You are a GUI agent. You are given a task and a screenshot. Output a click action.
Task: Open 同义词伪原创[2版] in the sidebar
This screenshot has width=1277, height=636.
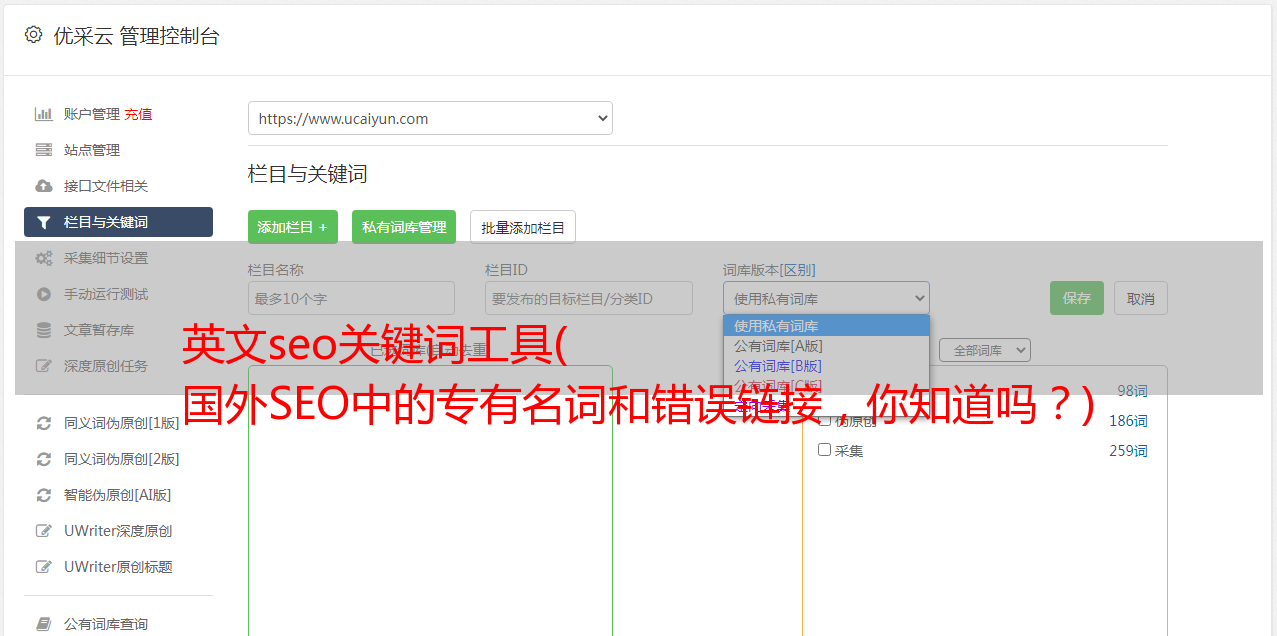click(122, 459)
